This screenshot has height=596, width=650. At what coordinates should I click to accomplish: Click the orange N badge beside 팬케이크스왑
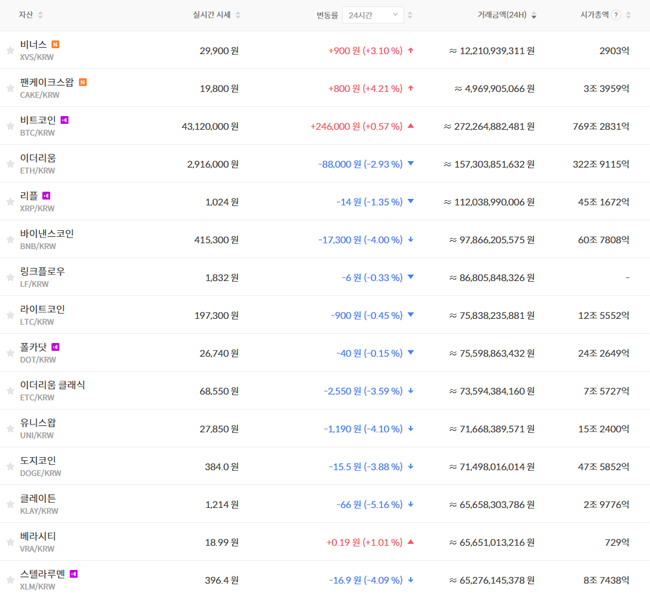pyautogui.click(x=82, y=82)
